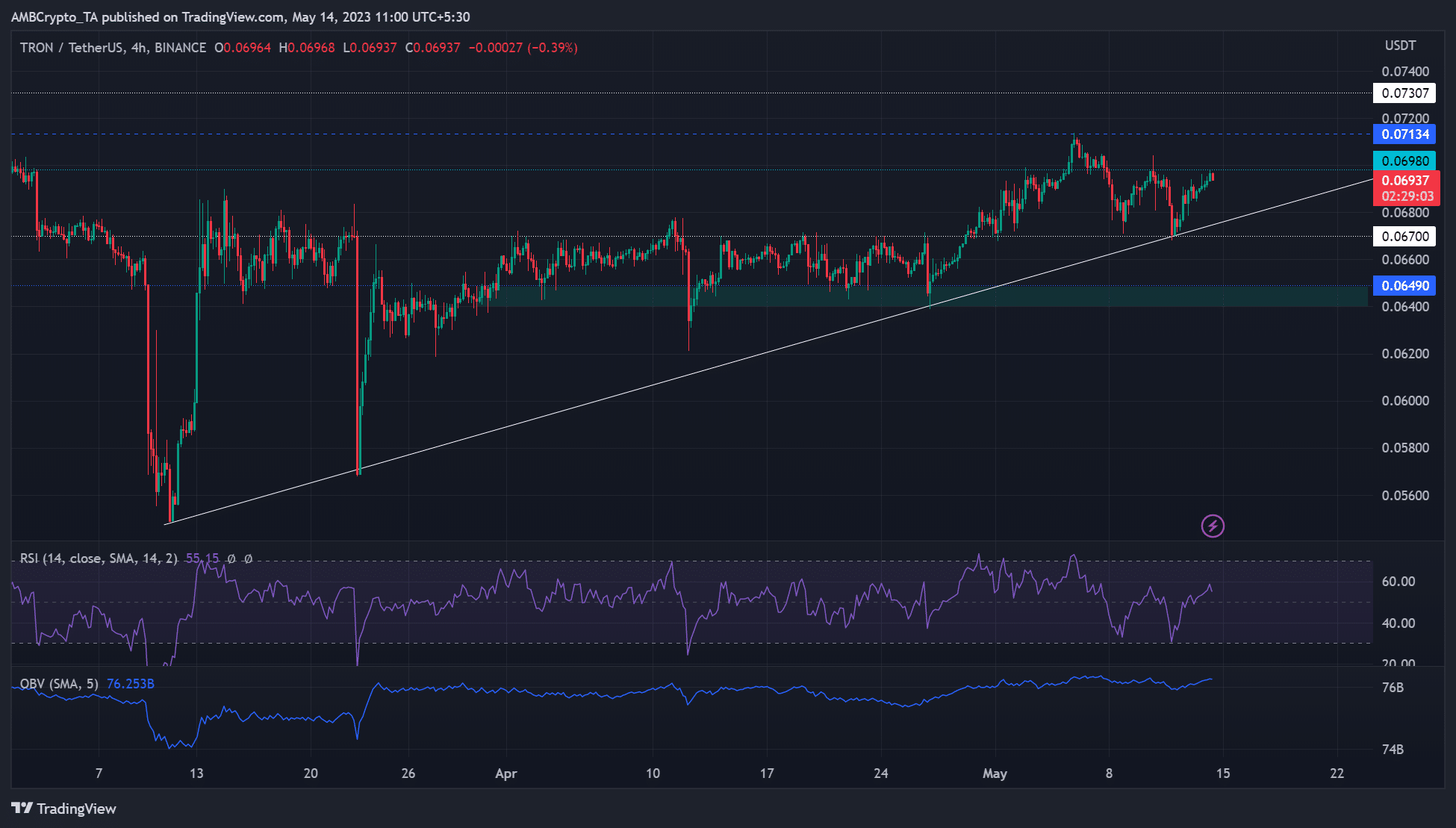The image size is (1456, 828).
Task: Open the RSI indicator legend
Action: point(99,558)
